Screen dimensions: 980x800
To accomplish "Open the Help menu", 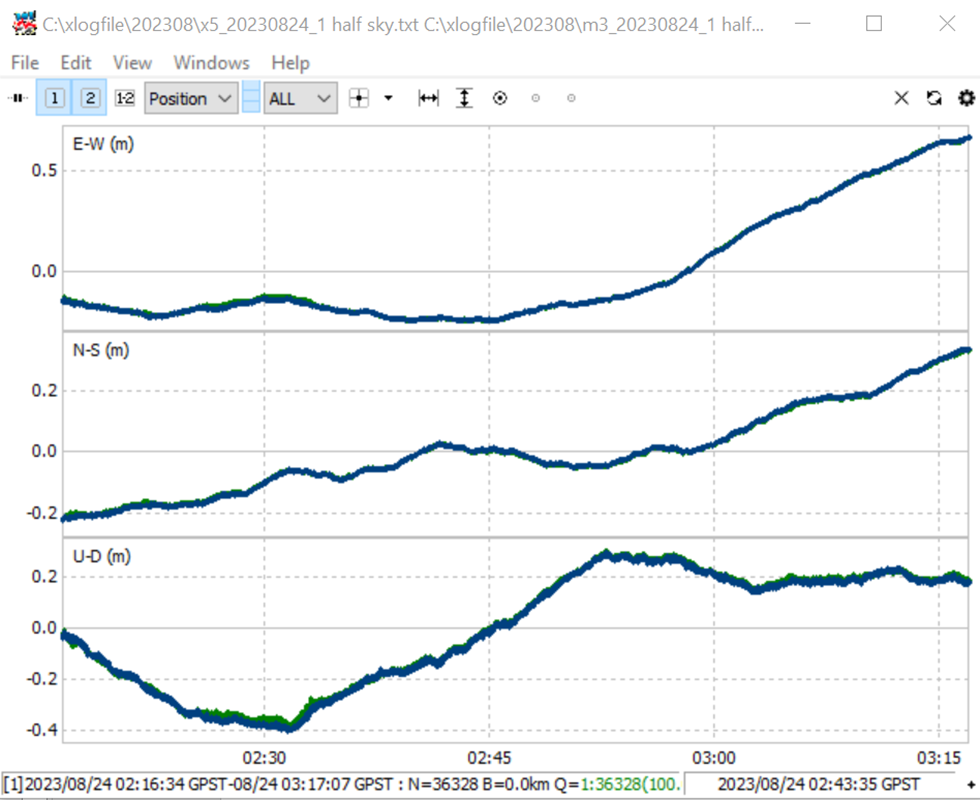I will point(290,63).
